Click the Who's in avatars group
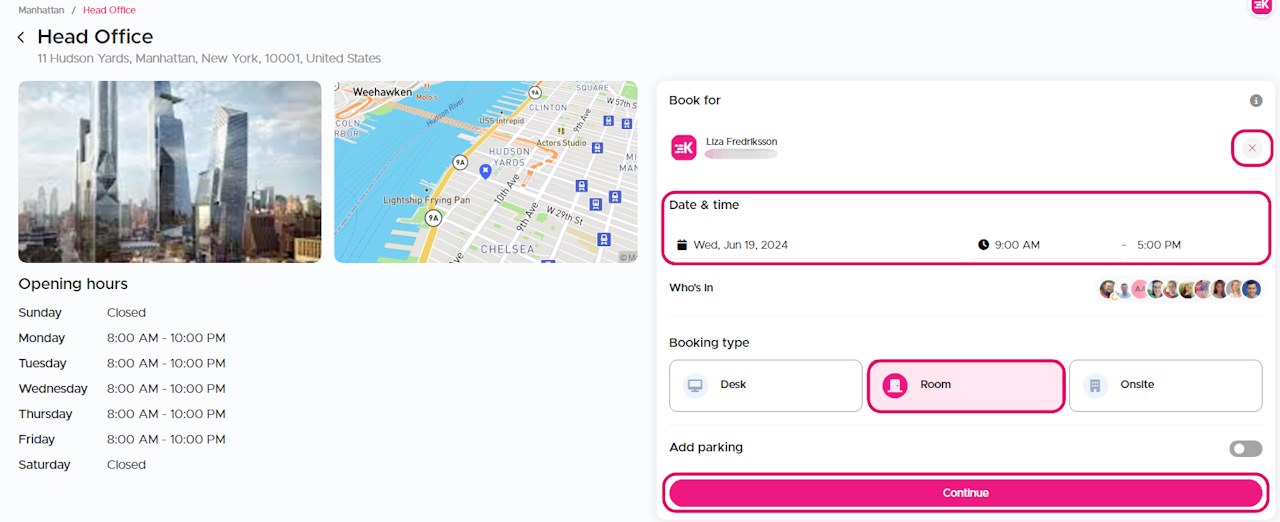 1180,289
